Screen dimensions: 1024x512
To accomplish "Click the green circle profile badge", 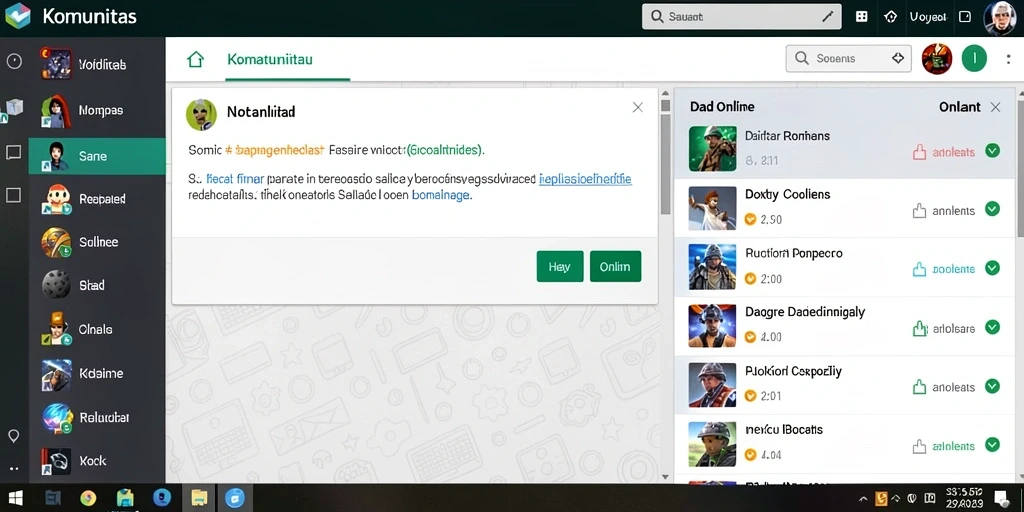I will (974, 59).
